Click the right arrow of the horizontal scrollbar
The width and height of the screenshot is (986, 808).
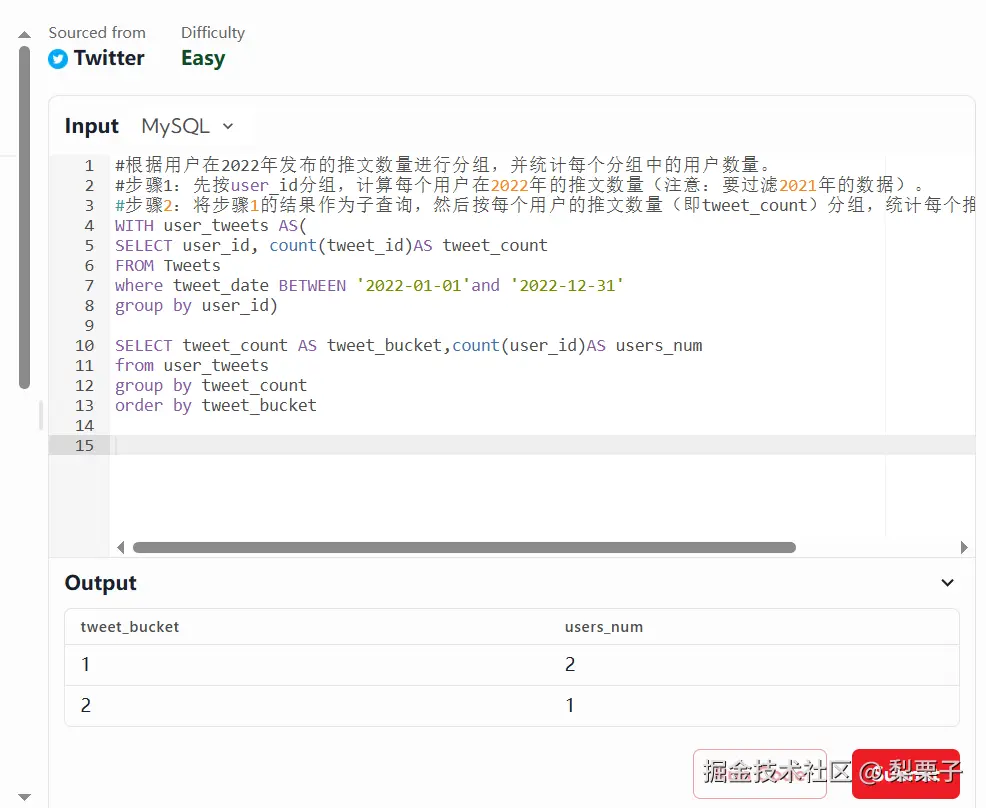pyautogui.click(x=964, y=548)
